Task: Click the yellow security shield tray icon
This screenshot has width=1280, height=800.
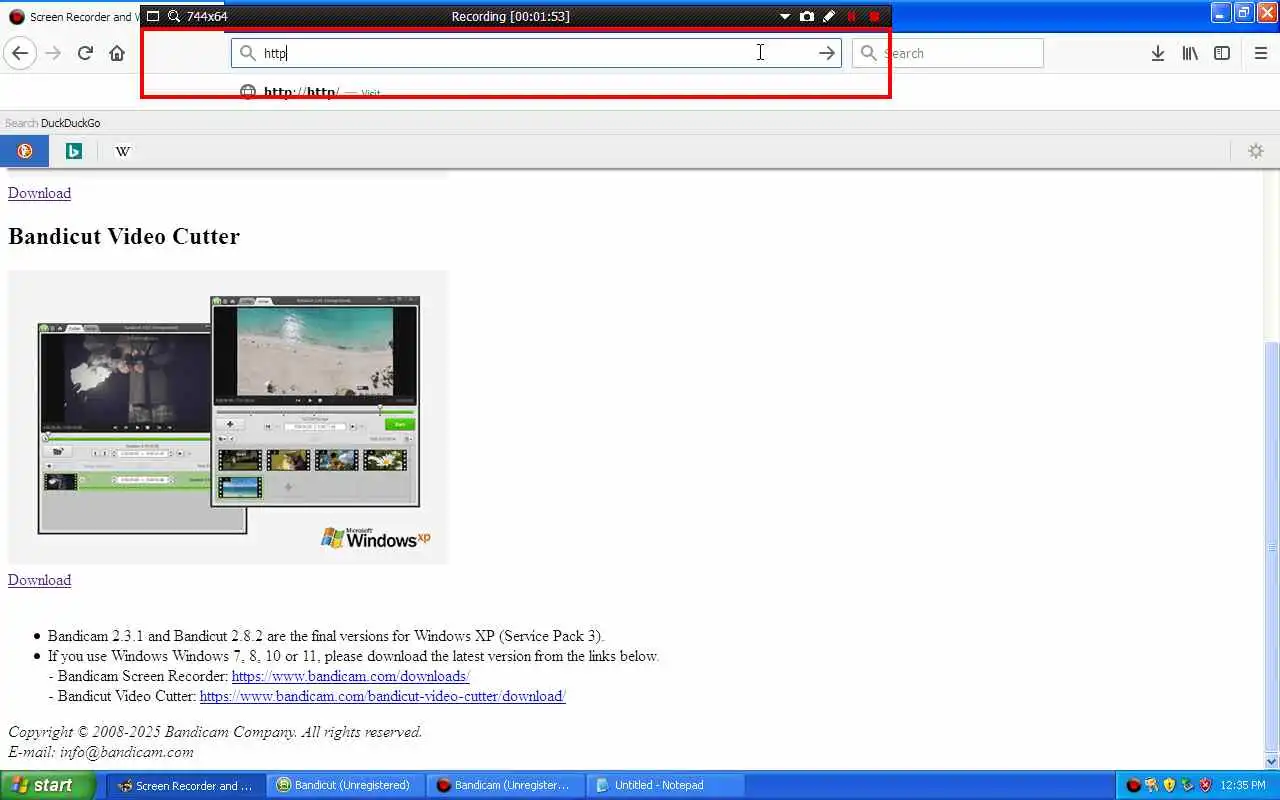Action: click(x=1169, y=785)
